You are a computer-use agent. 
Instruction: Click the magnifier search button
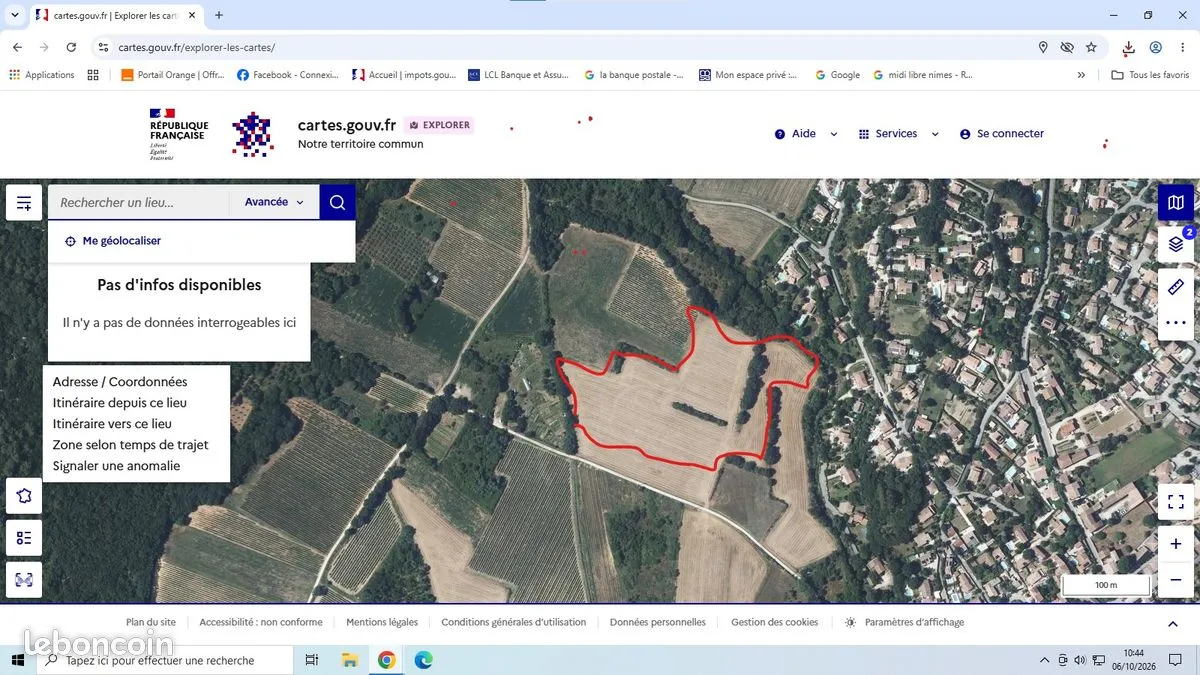point(337,202)
